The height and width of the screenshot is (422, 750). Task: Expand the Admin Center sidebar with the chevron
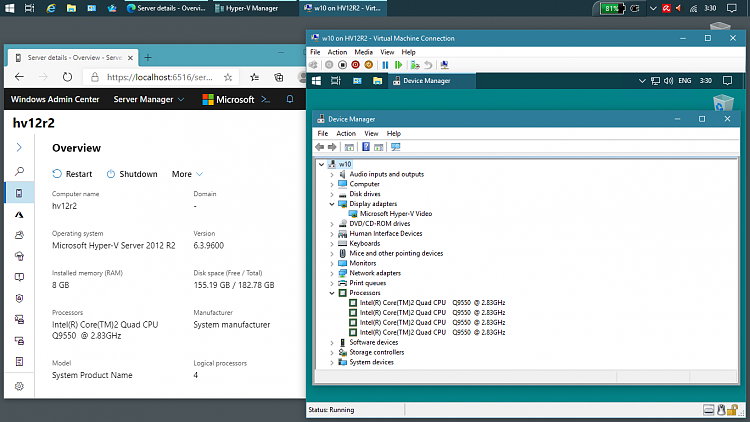tap(19, 147)
